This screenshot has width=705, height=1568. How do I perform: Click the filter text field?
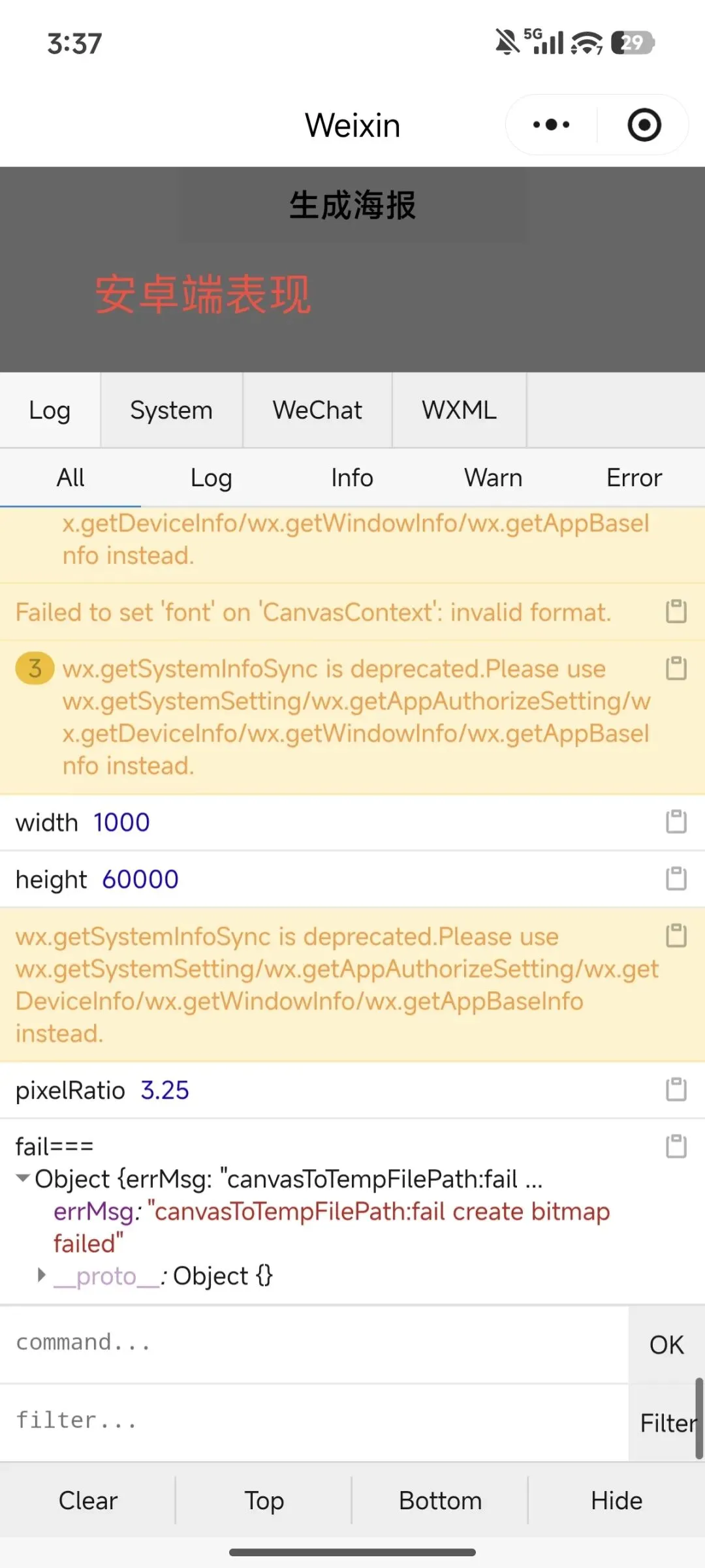coord(313,1421)
